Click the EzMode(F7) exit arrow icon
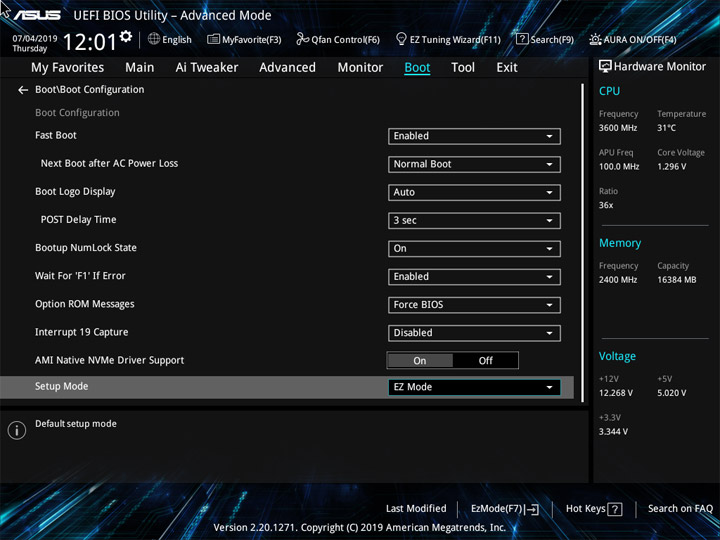This screenshot has width=720, height=540. [x=532, y=509]
